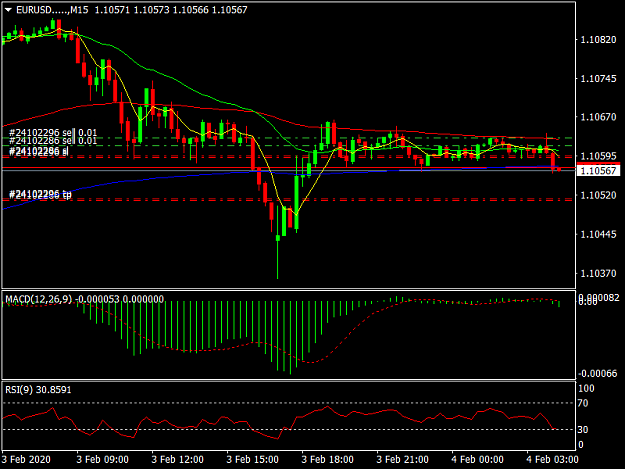Click the 3 Feb 2020 time label

coord(26,459)
